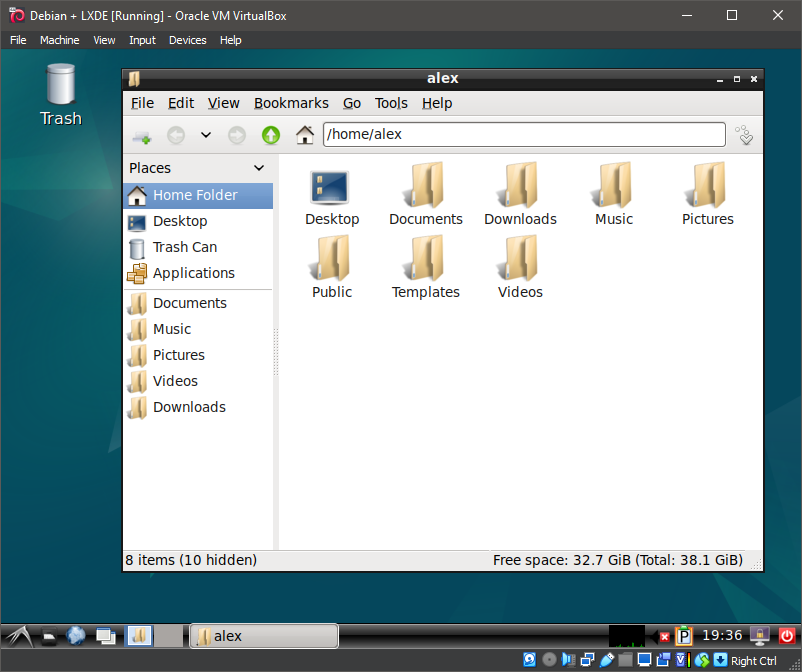Toggle the Show Desktop button on the taskbar
This screenshot has height=672, width=802.
pos(104,636)
